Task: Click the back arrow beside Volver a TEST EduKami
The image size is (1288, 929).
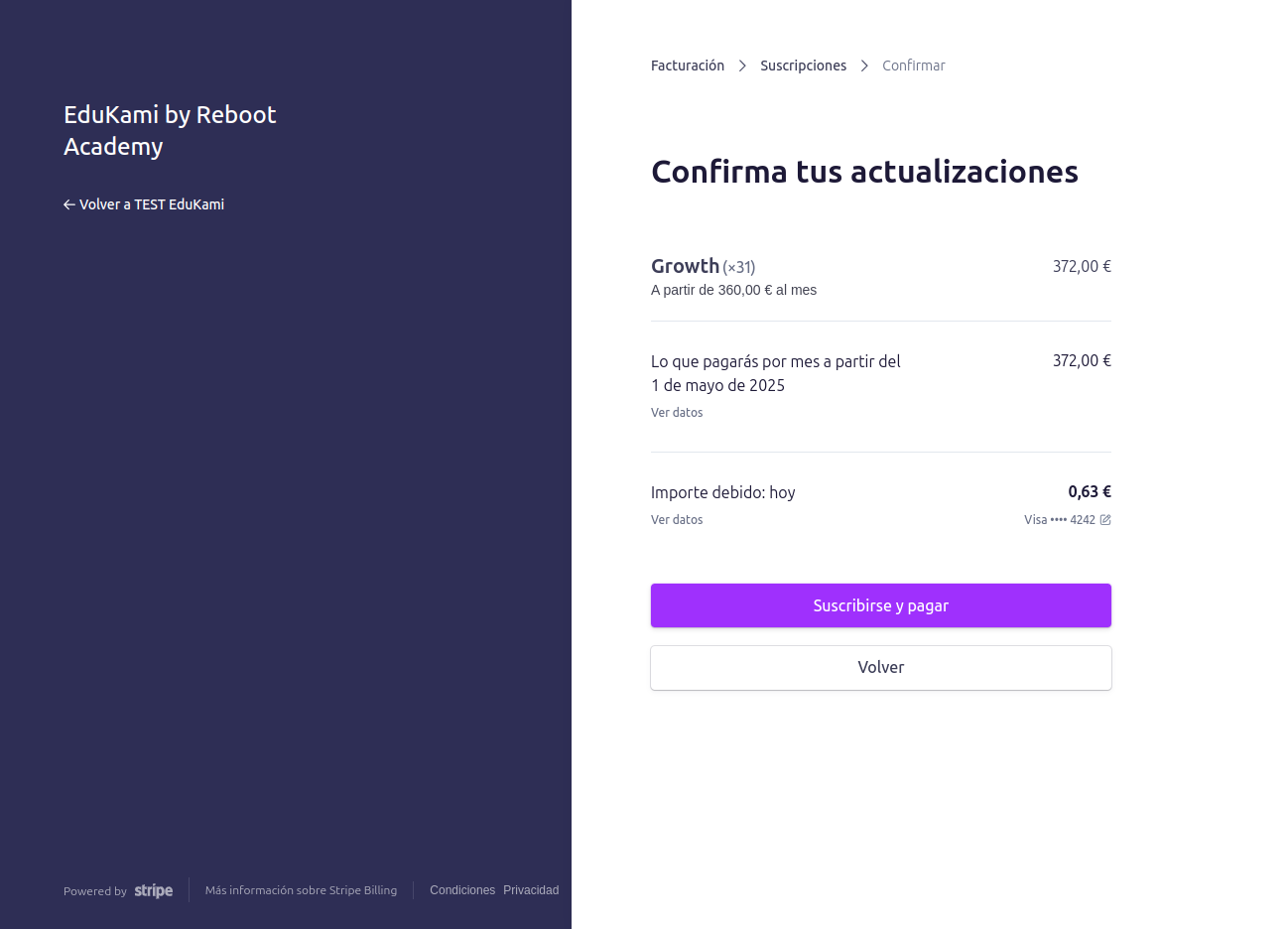Action: click(69, 204)
